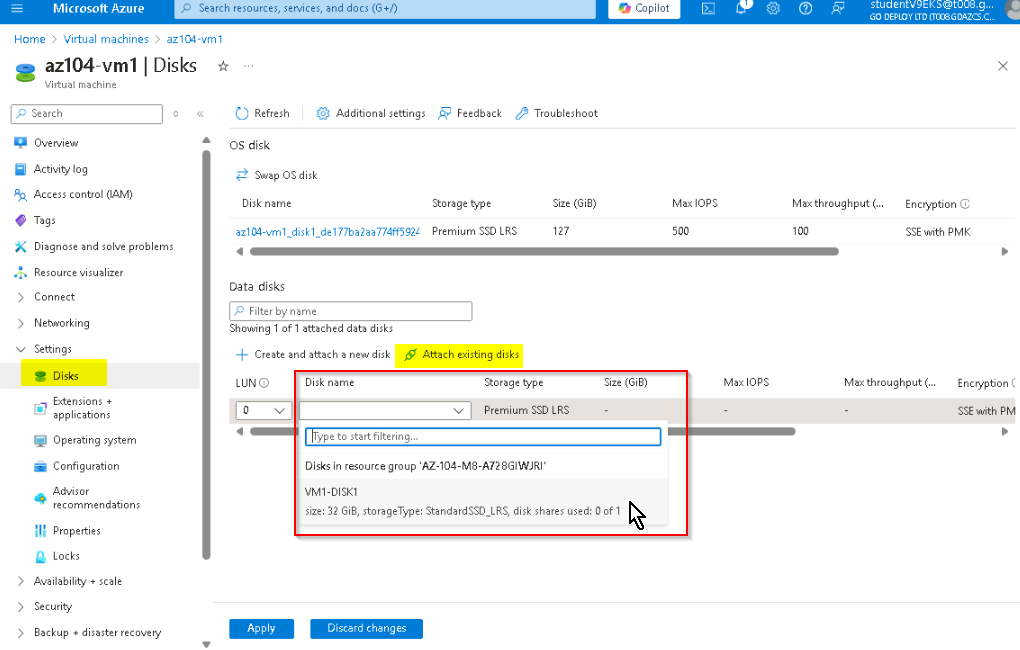Open the Disk name dropdown
The image size is (1020, 650).
click(385, 411)
